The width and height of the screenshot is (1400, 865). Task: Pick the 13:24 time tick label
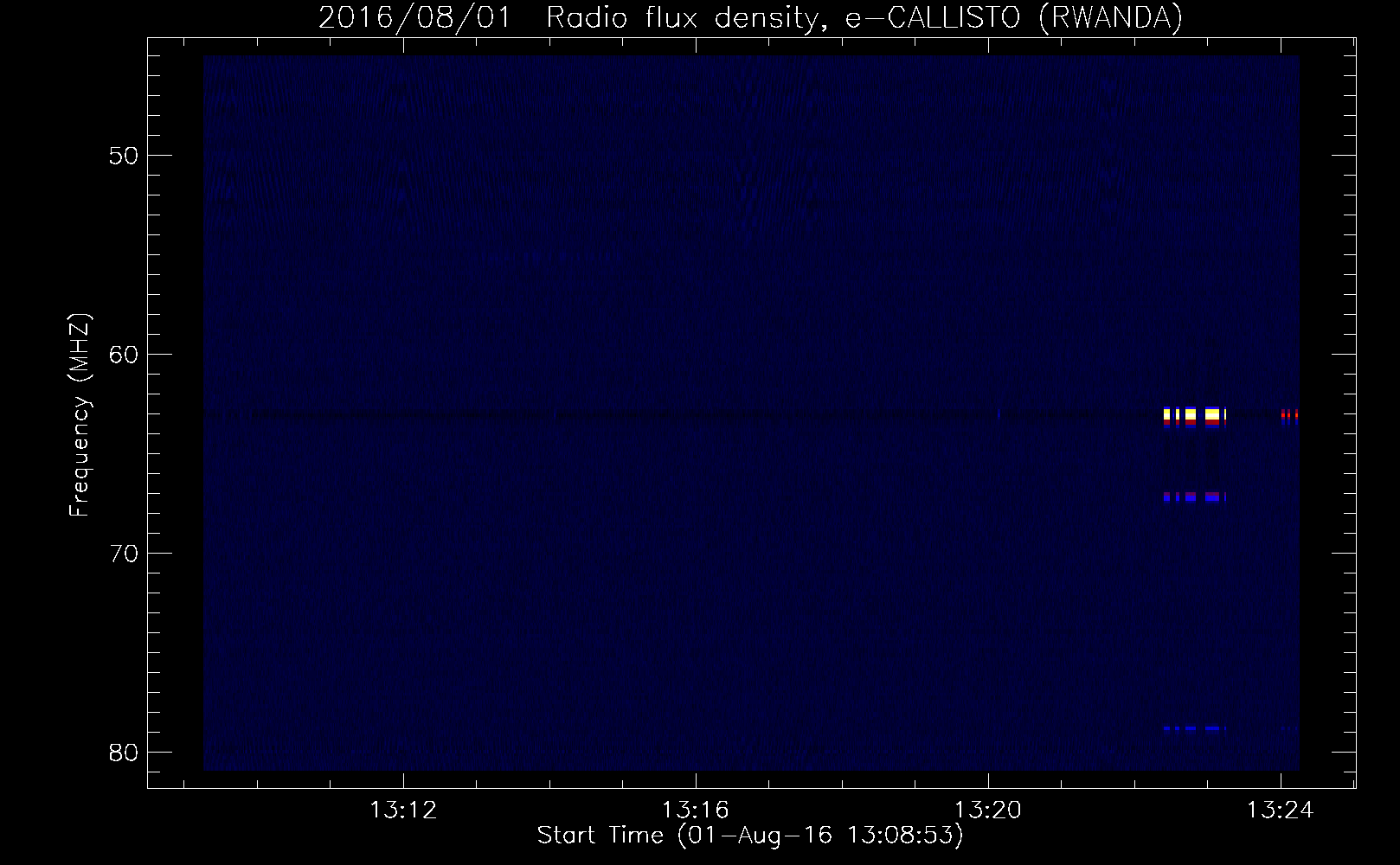pyautogui.click(x=1280, y=811)
